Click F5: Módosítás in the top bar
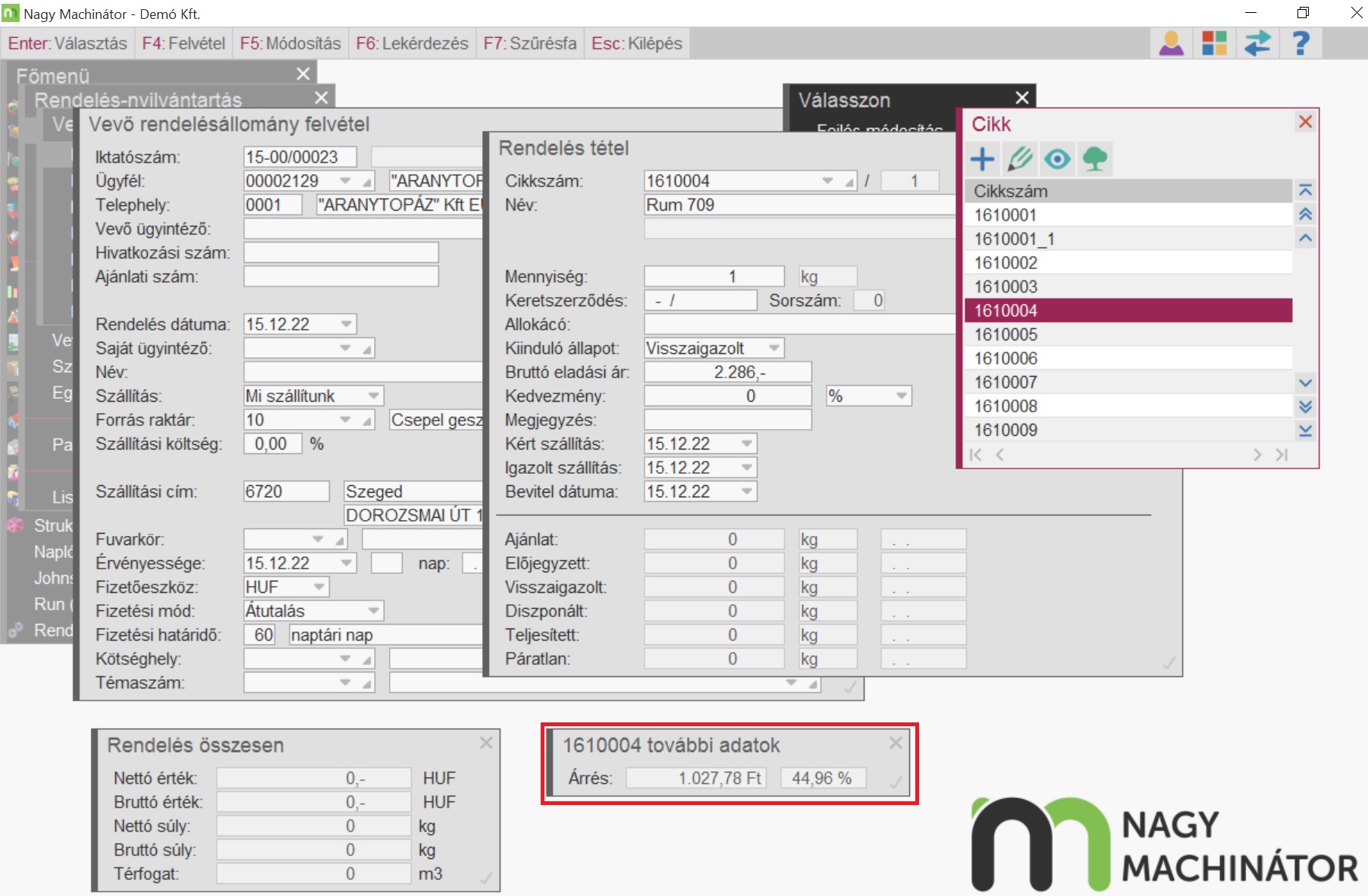1368x896 pixels. pos(290,43)
